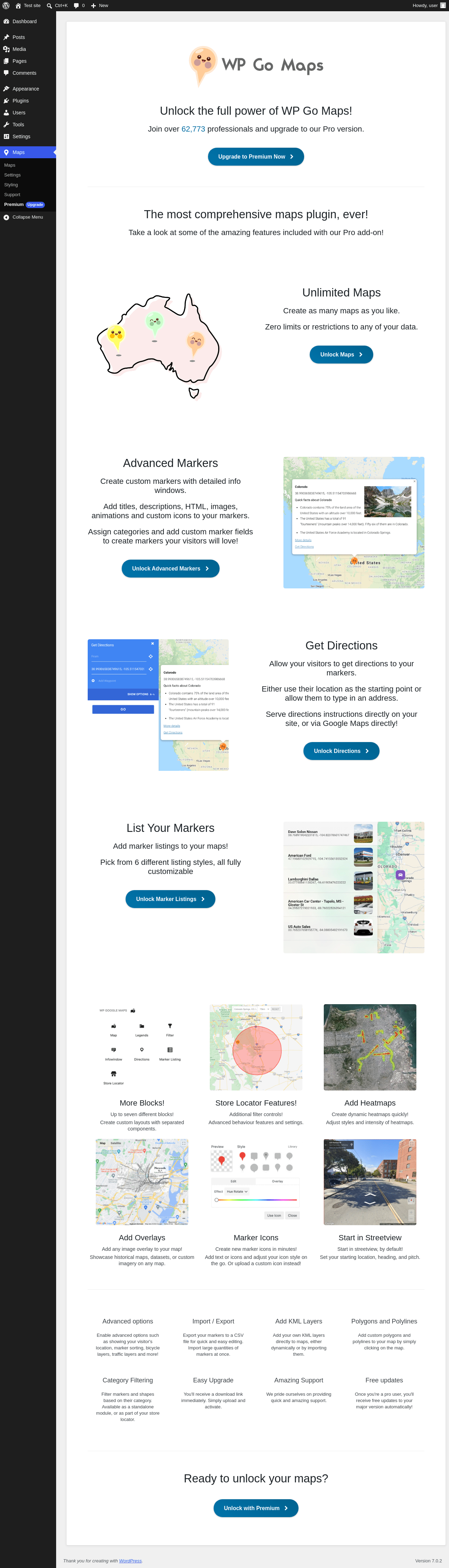Image resolution: width=449 pixels, height=1568 pixels.
Task: Click the 'Get Directions' heading
Action: point(341,646)
